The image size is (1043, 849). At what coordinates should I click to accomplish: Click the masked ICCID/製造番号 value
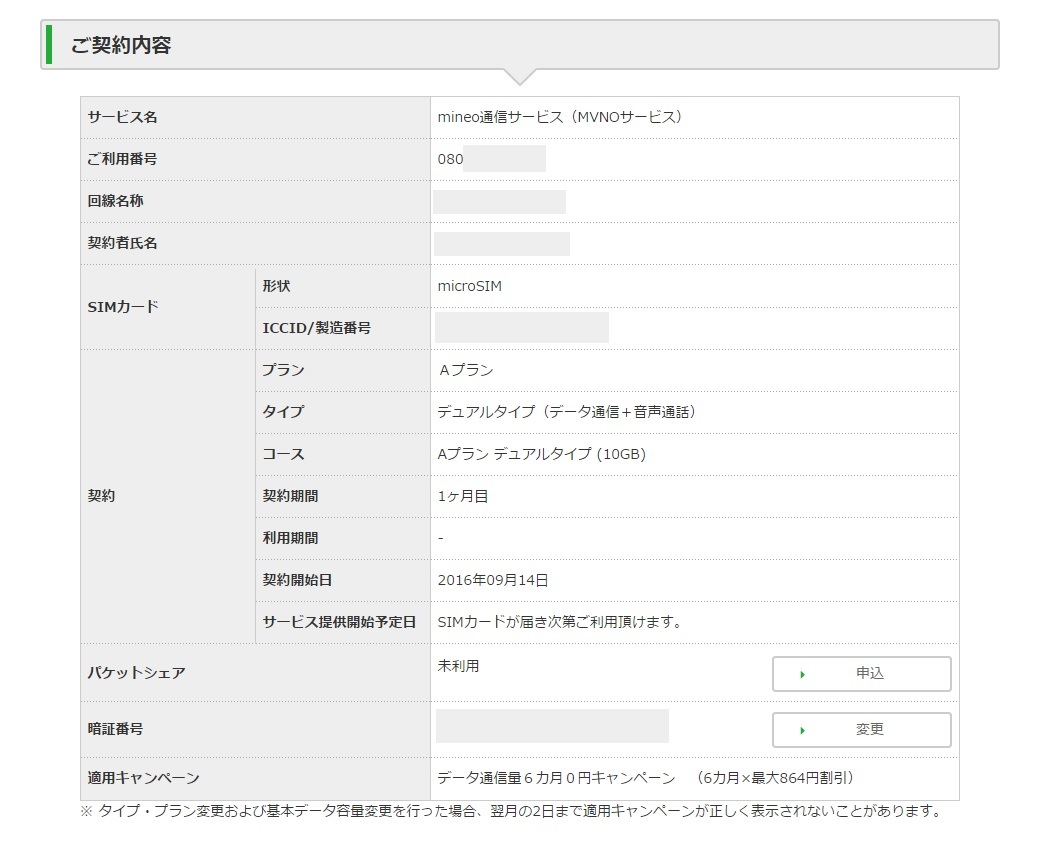tap(522, 327)
